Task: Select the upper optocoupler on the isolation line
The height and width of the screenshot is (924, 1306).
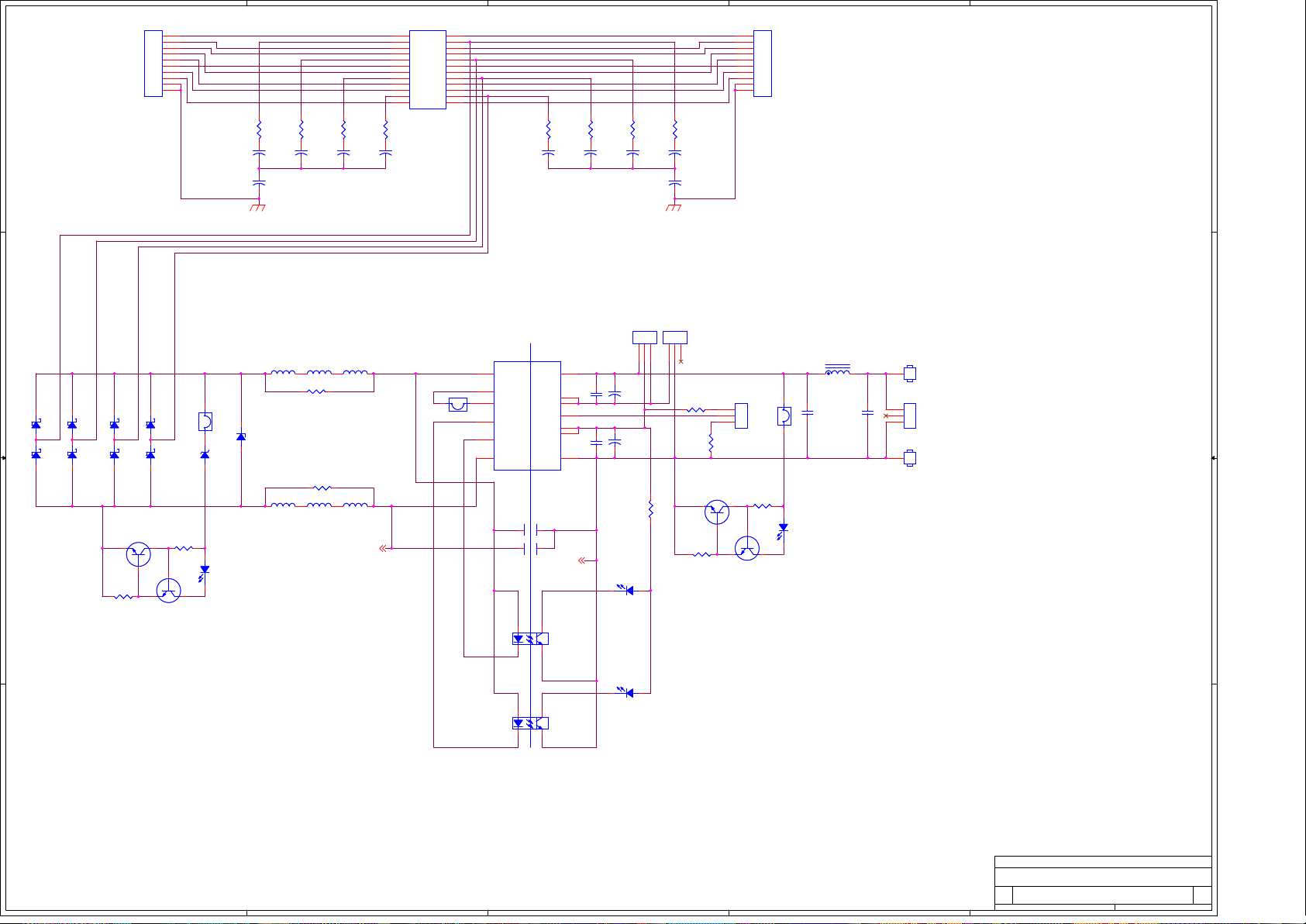Action: (531, 639)
